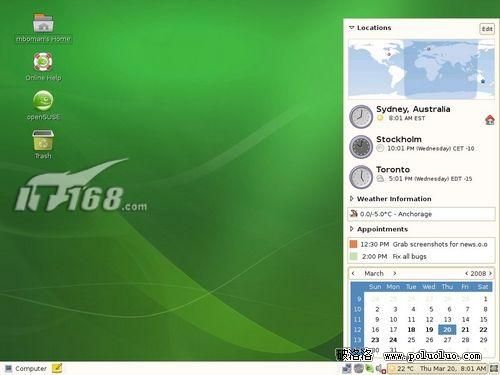Click the Stockholm clock face icon
500x375 pixels.
click(361, 147)
